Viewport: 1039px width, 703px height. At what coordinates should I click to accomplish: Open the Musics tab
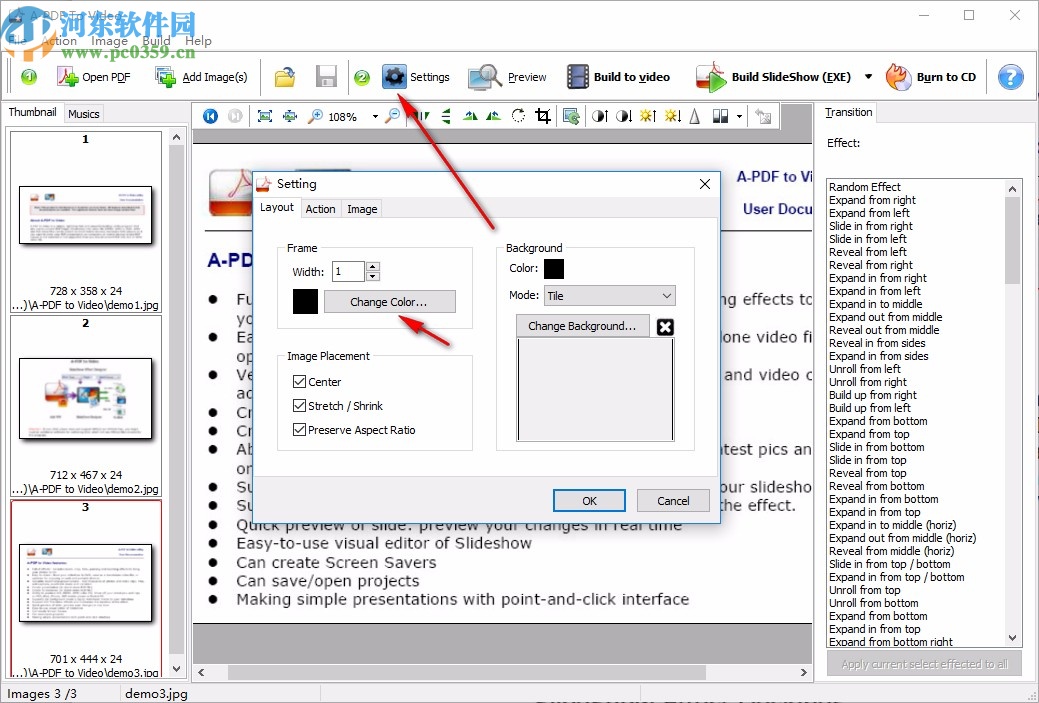83,113
